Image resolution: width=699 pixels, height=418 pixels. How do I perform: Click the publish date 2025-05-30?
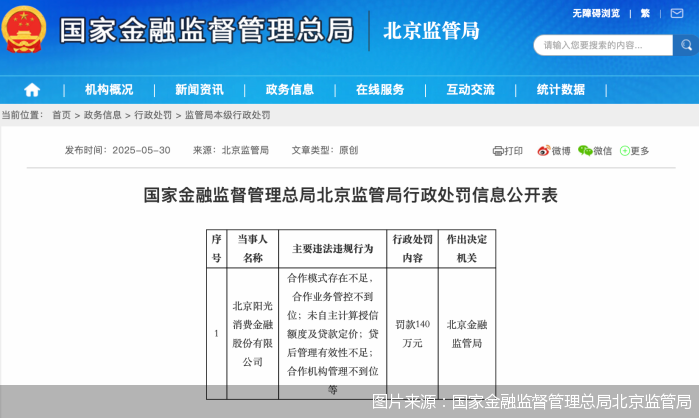coord(141,150)
